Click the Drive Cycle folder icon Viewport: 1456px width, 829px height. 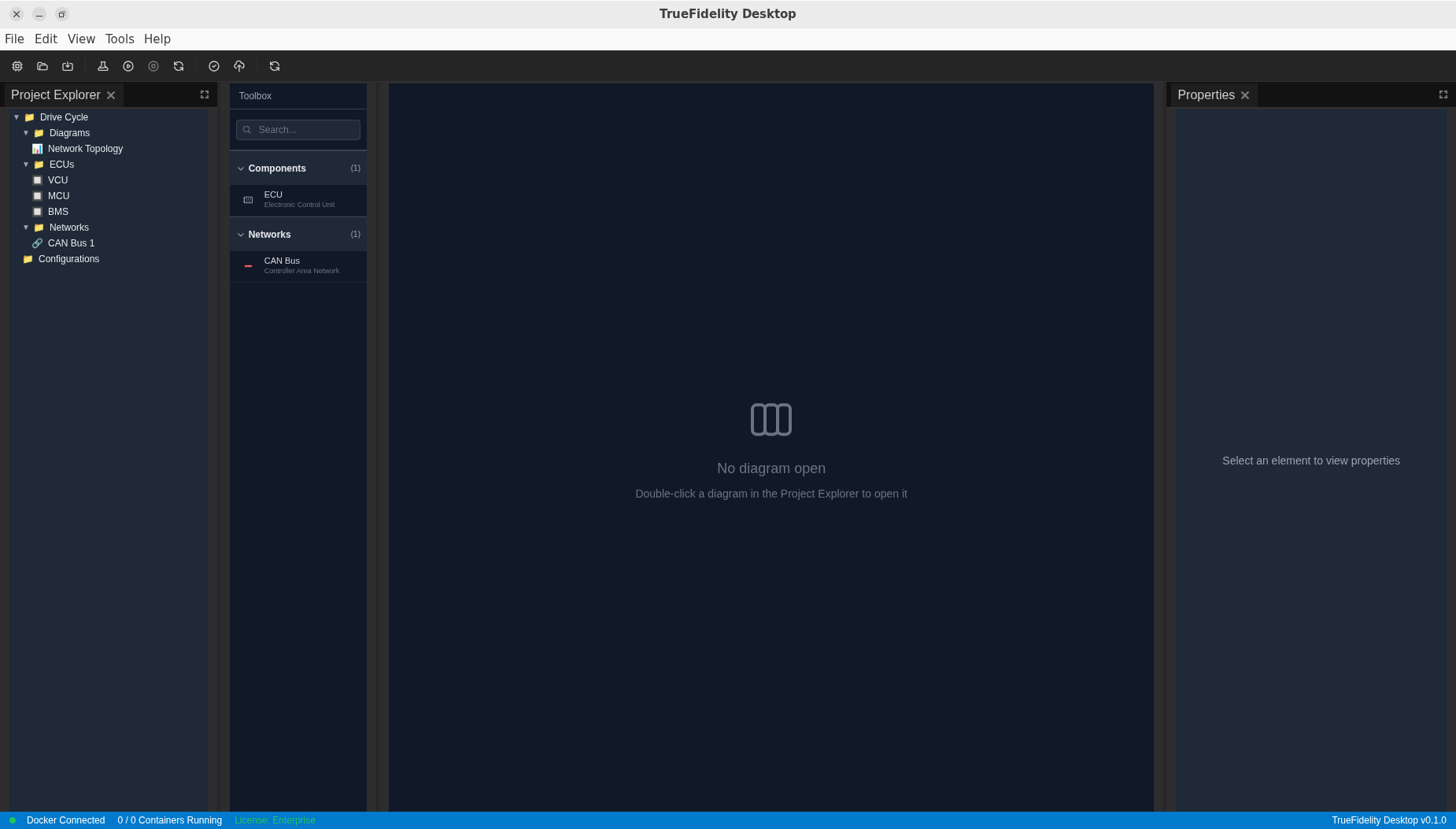click(29, 117)
